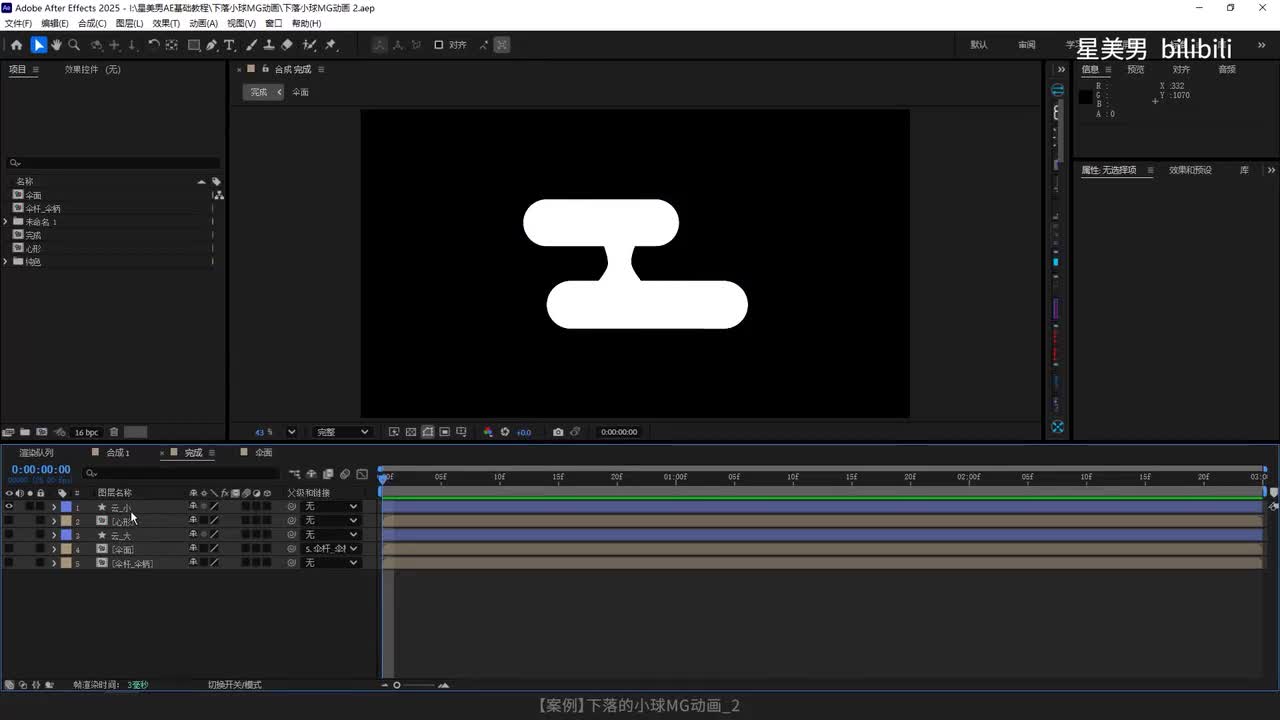The width and height of the screenshot is (1280, 720).
Task: Click the 默认 workspace button
Action: tap(979, 45)
